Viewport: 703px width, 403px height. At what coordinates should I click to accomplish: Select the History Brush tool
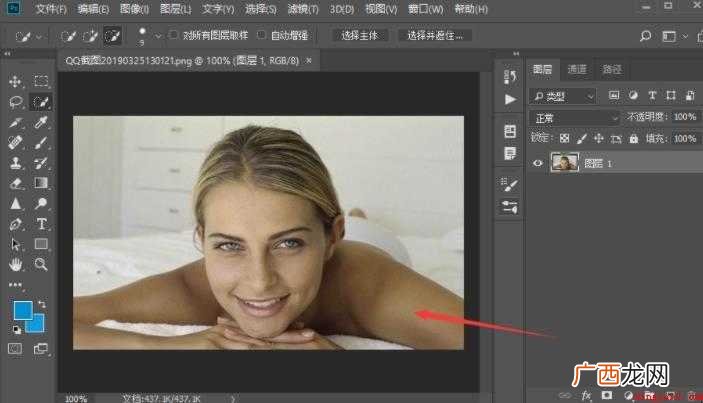(x=41, y=163)
